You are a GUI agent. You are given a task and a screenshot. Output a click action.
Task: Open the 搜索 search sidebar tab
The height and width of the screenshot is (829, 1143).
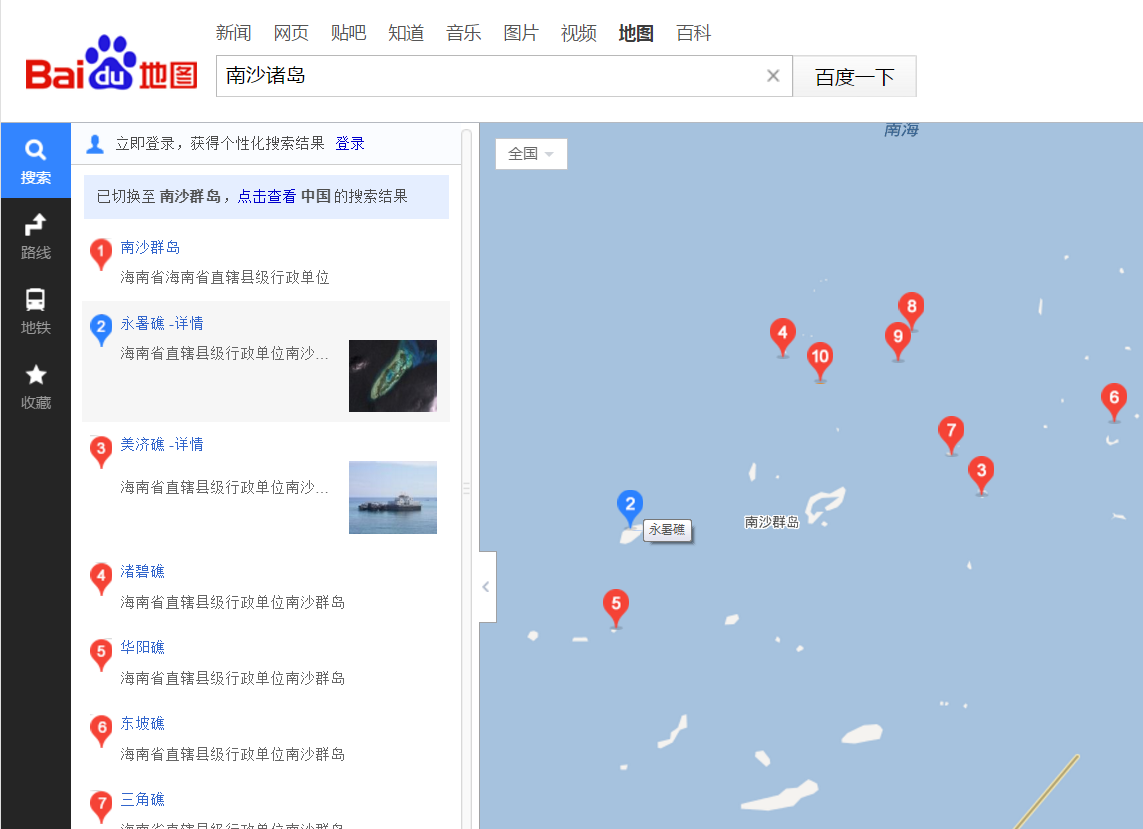point(36,160)
